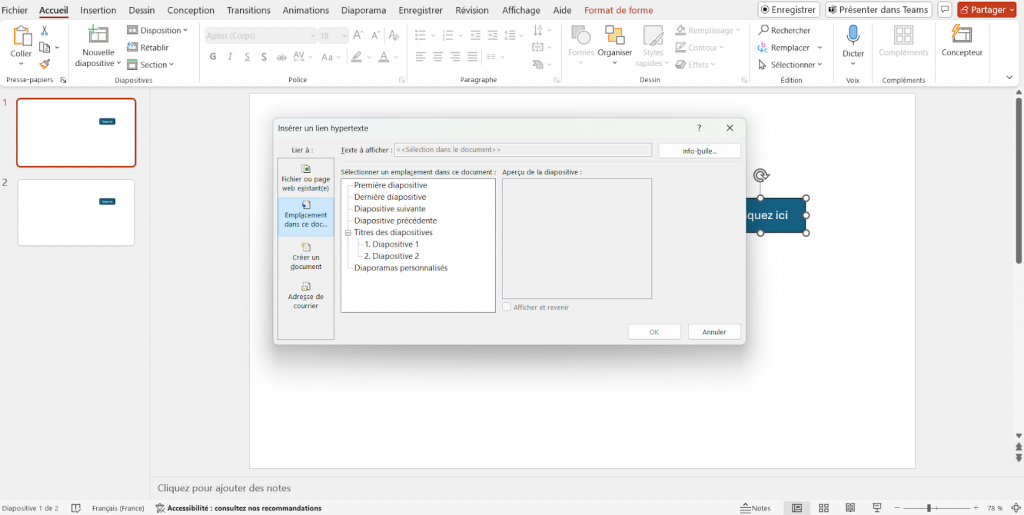
Task: Click the Nouvelle diapositive icon
Action: tap(98, 35)
